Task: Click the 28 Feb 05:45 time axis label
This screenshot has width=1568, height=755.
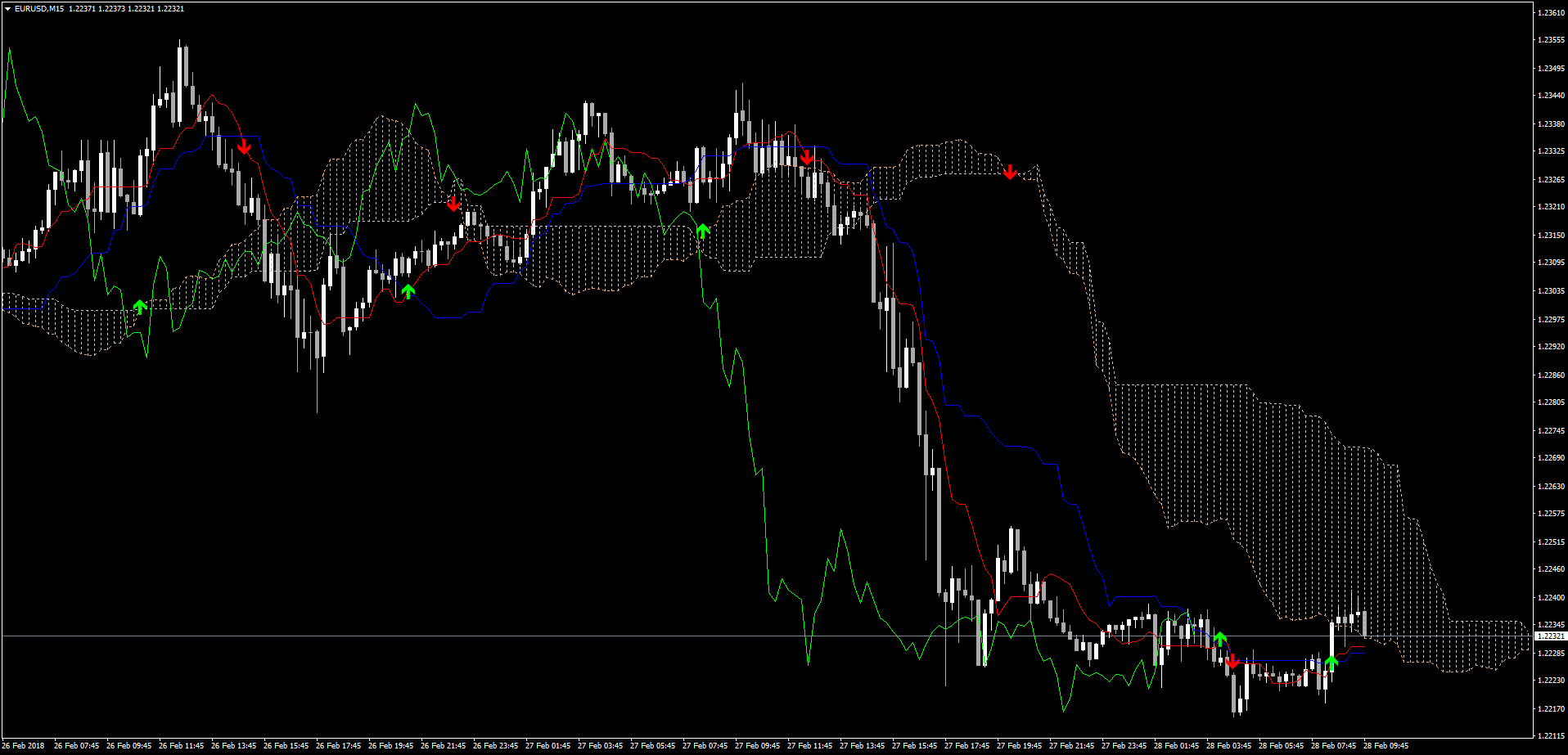Action: coord(1281,746)
